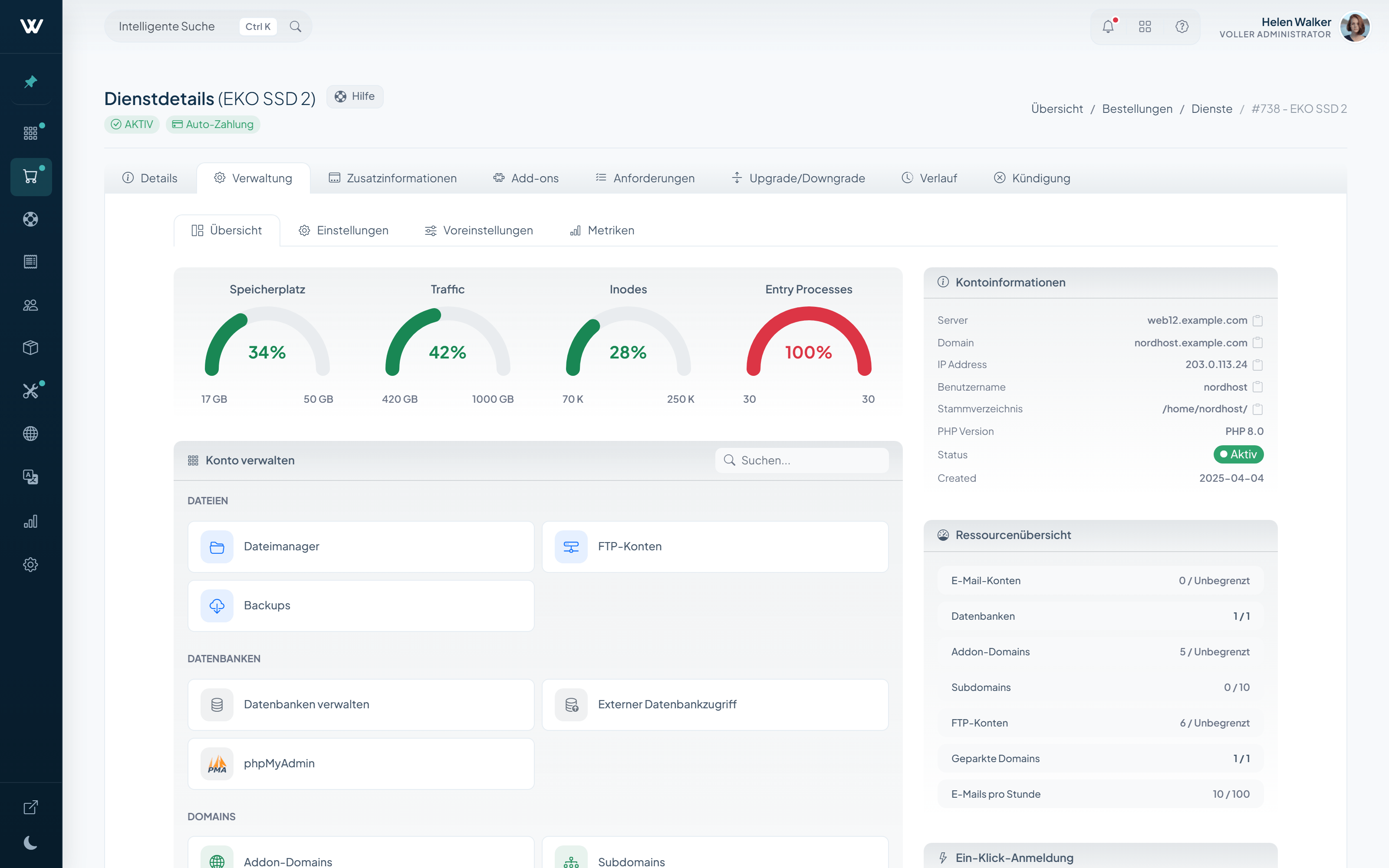Copy the IP address 203.0.113.24

pyautogui.click(x=1257, y=365)
